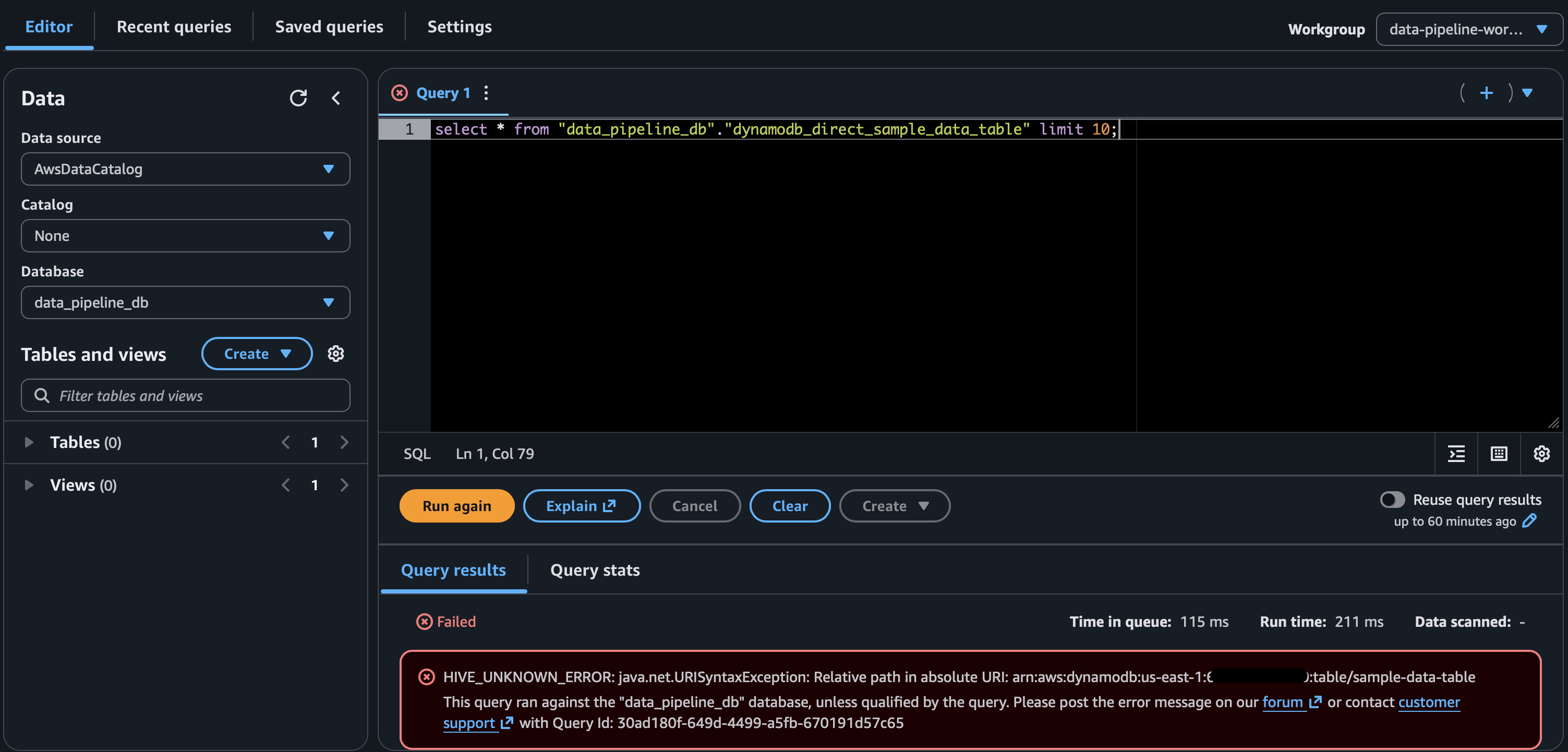The image size is (1568, 752).
Task: Refresh the Data panel
Action: coord(298,98)
